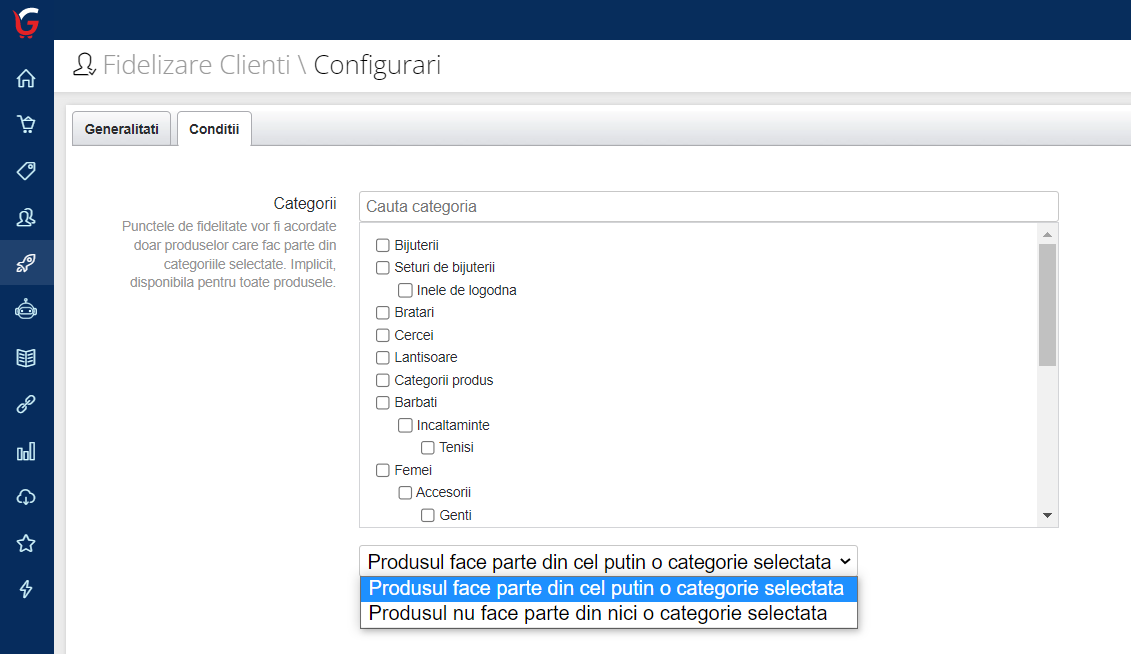Open the customers people icon

[26, 217]
